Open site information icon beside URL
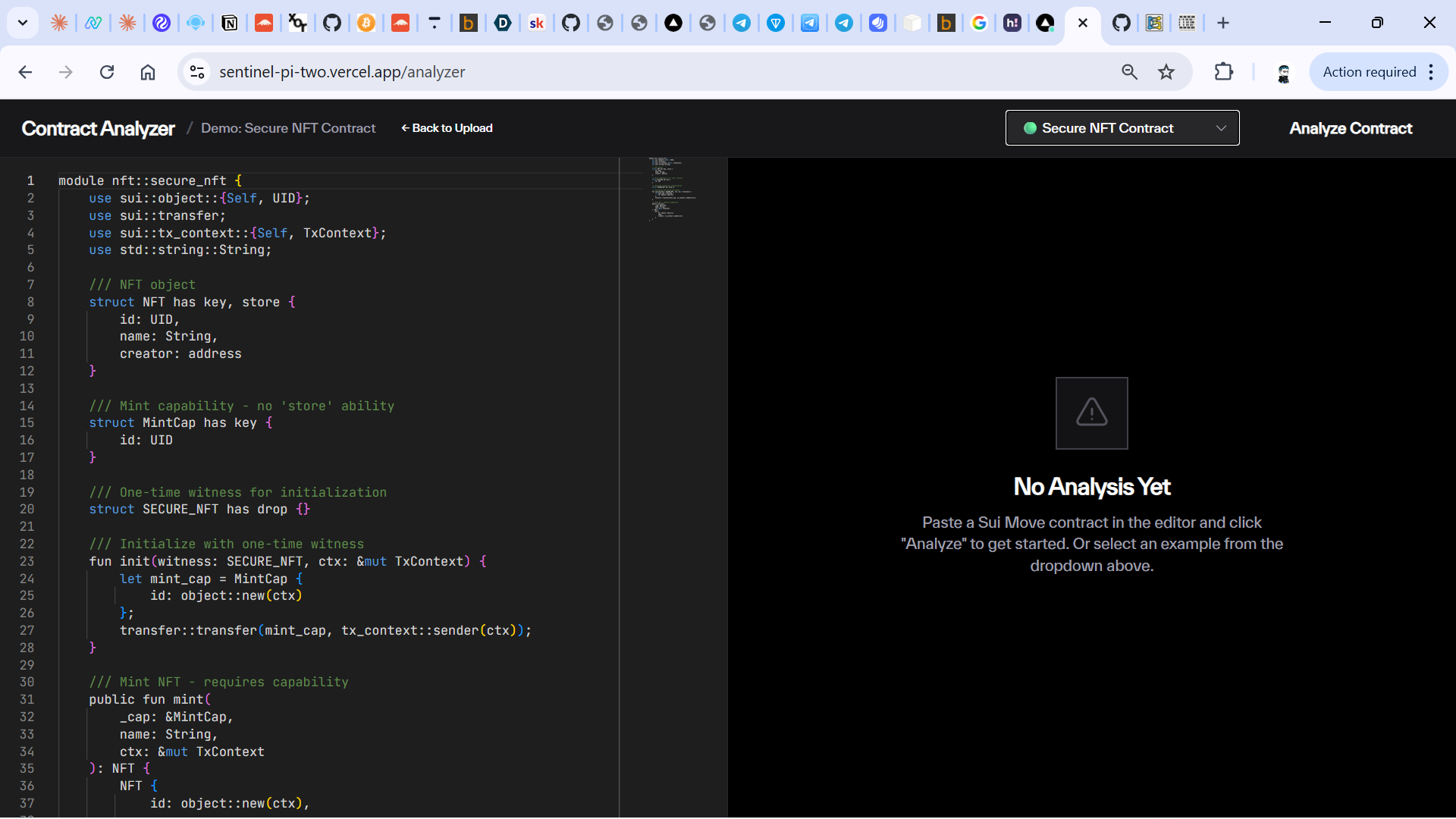The width and height of the screenshot is (1456, 819). coord(197,72)
